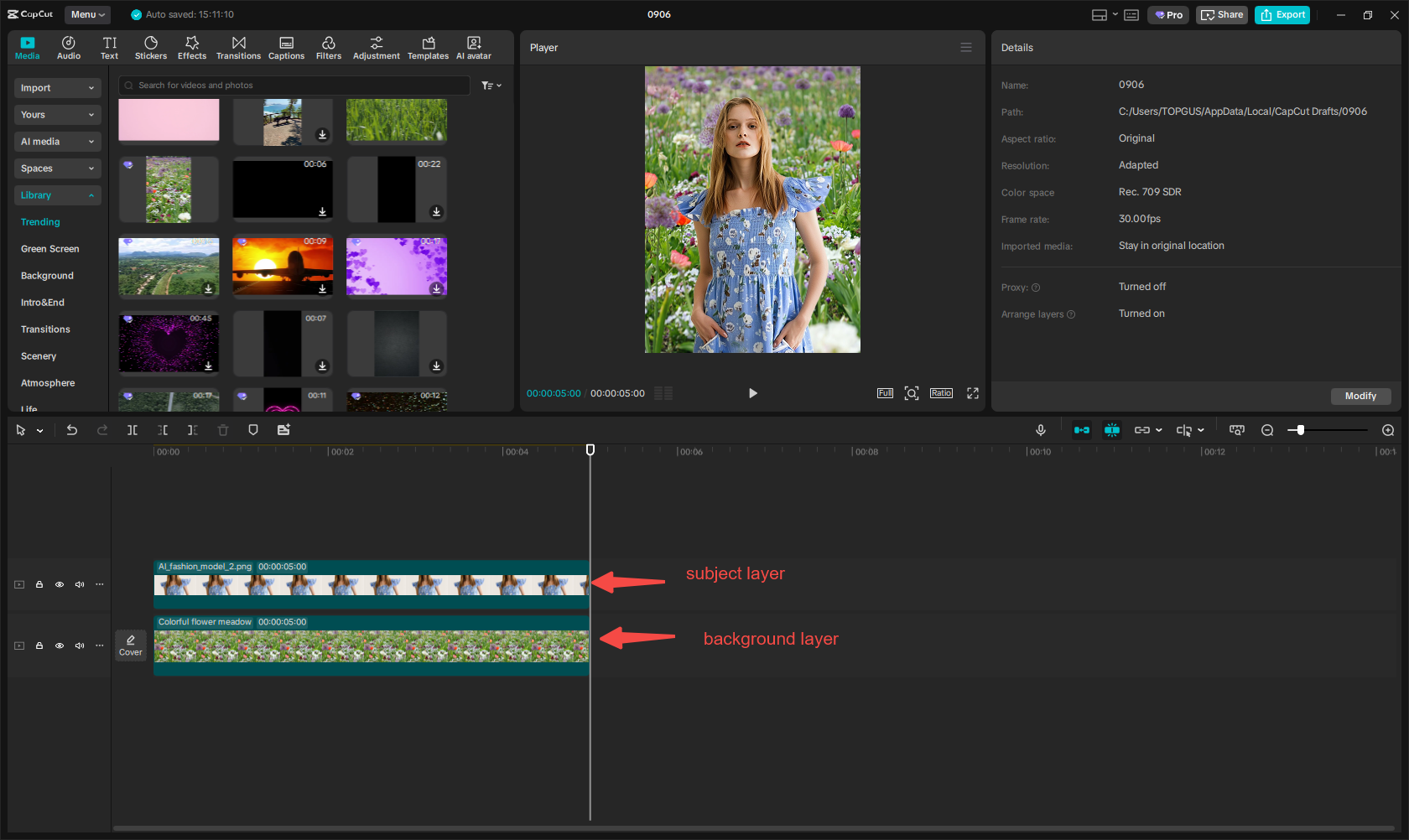Click the timeline zoom slider handle
This screenshot has height=840, width=1409.
1300,430
